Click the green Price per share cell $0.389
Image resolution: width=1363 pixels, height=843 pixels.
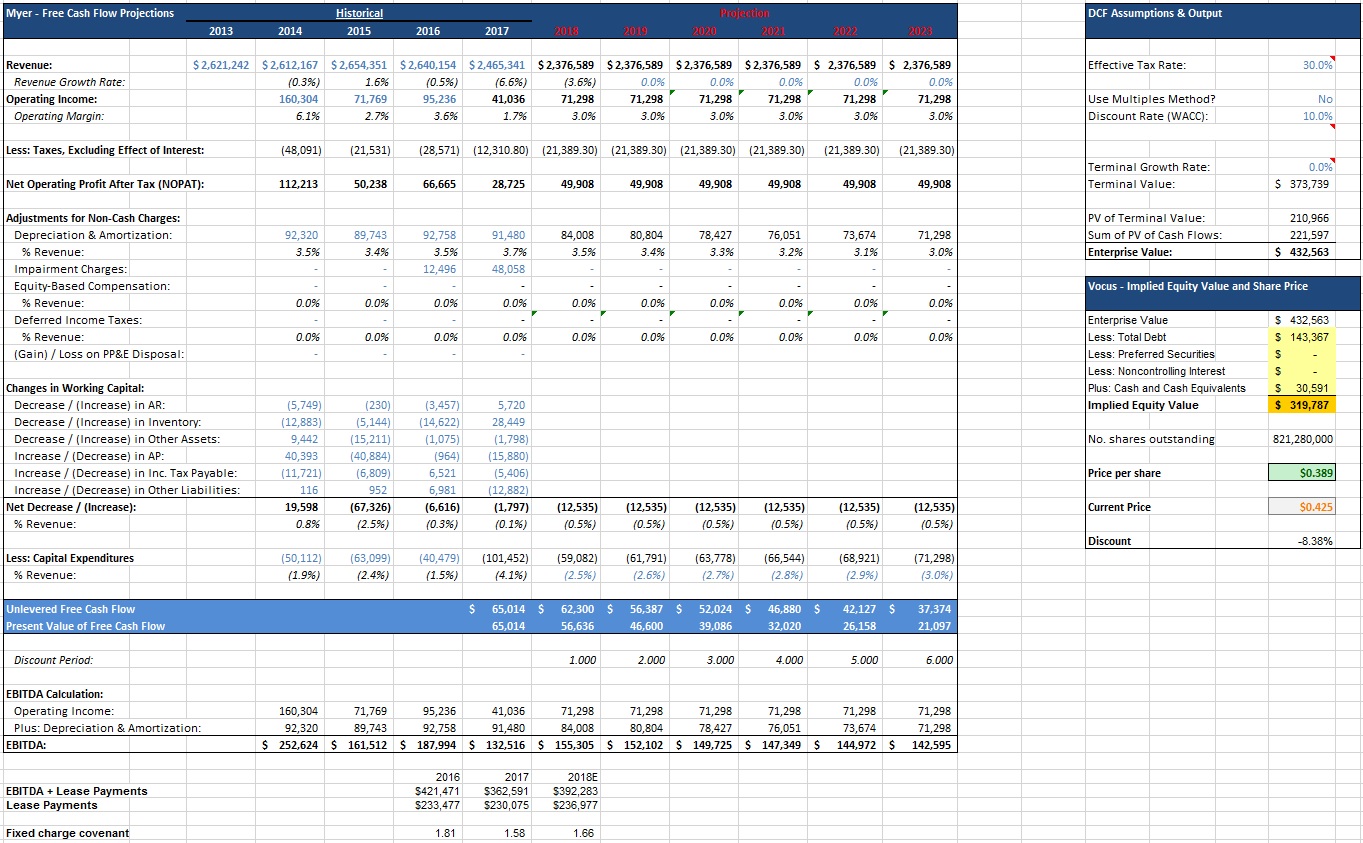(1304, 473)
